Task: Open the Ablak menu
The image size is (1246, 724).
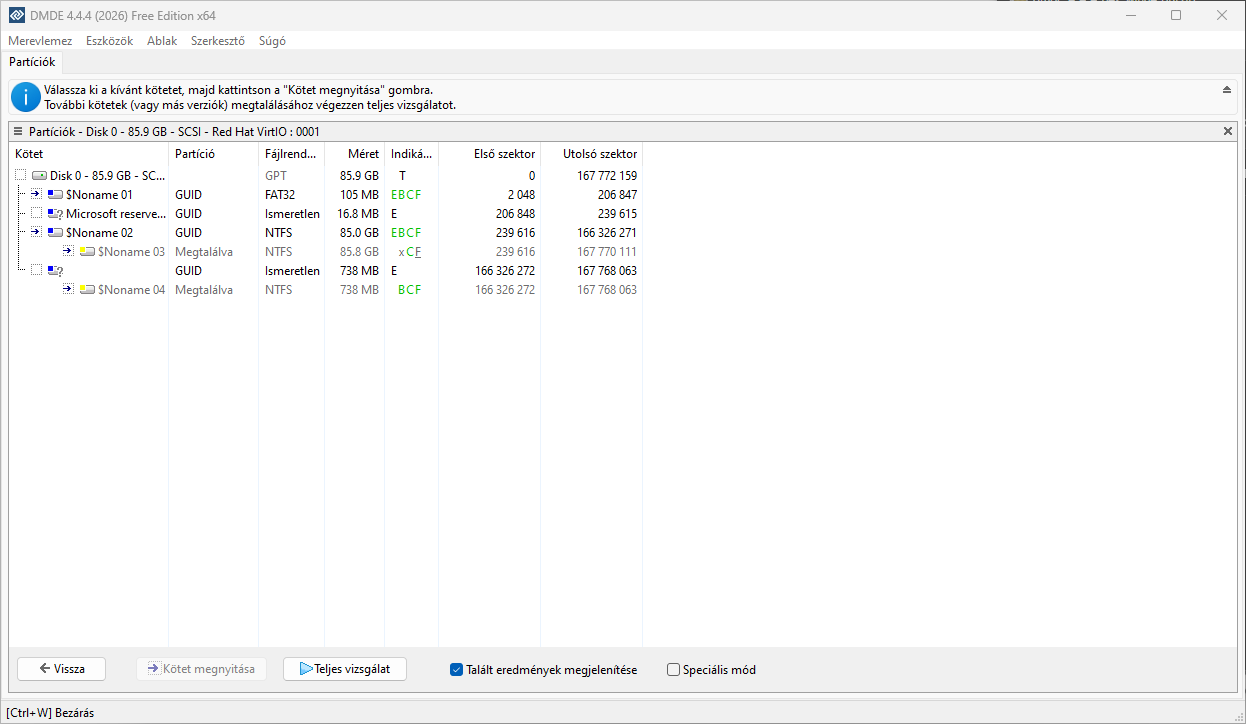Action: click(162, 41)
